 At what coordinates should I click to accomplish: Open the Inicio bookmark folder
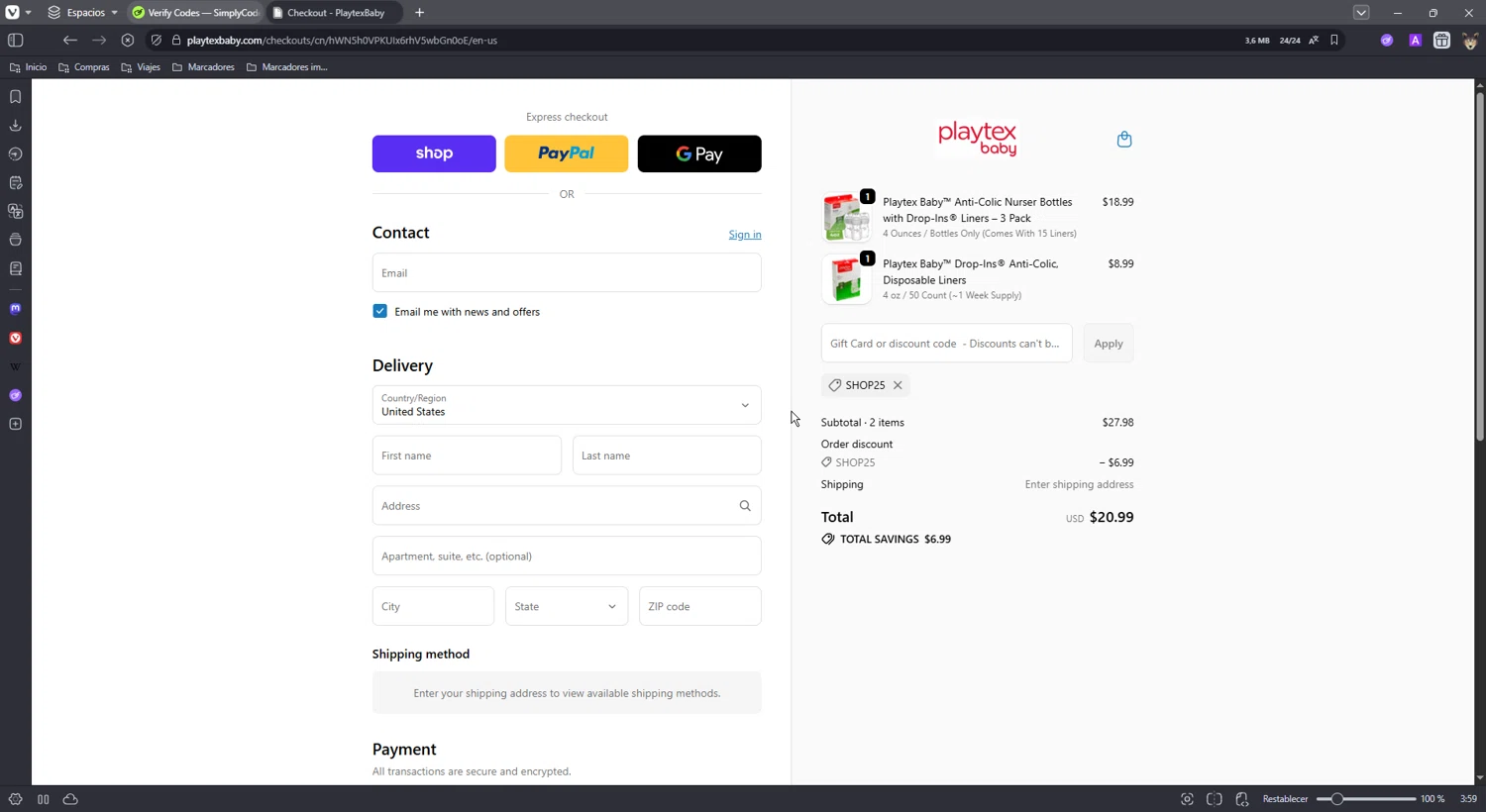click(x=28, y=67)
